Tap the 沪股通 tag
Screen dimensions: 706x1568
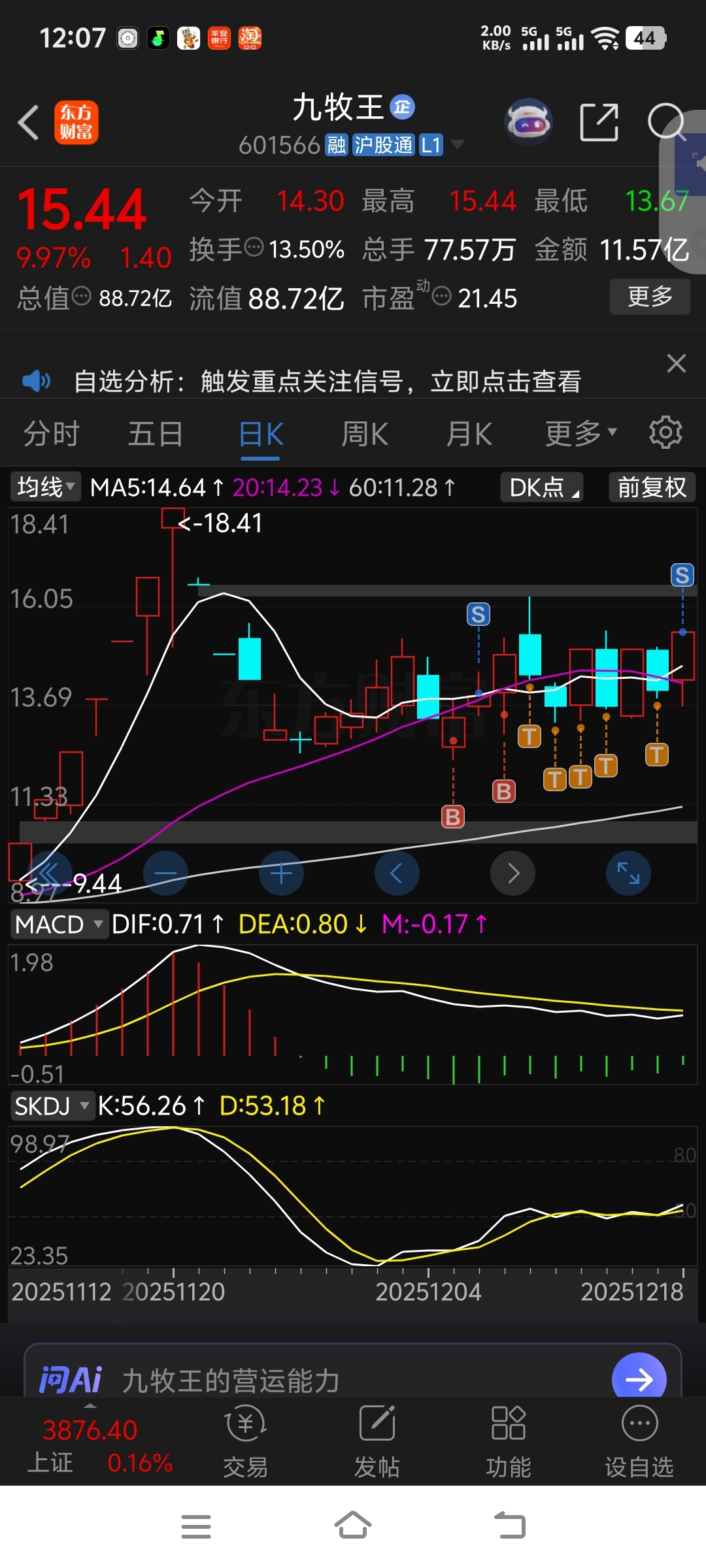384,145
